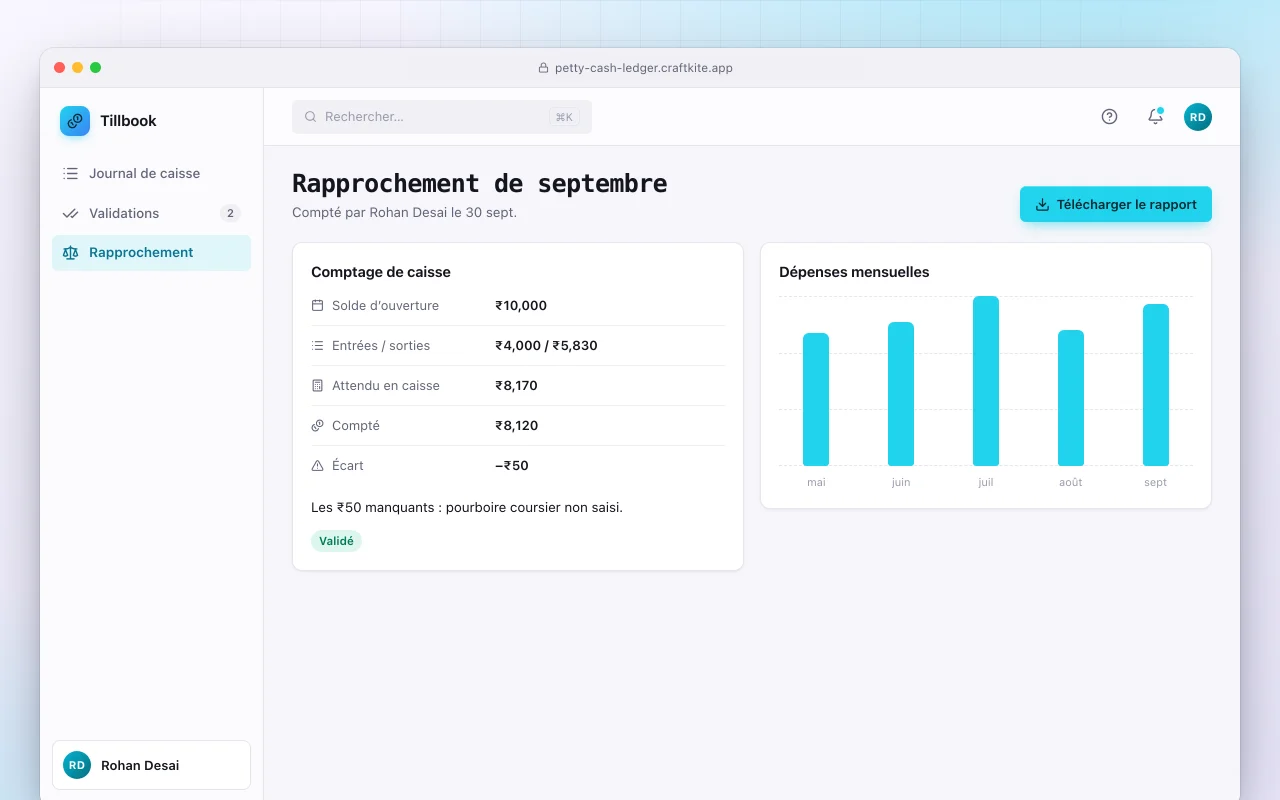Click the calendar icon beside Solde d'ouverture
Image resolution: width=1280 pixels, height=800 pixels.
click(x=318, y=306)
